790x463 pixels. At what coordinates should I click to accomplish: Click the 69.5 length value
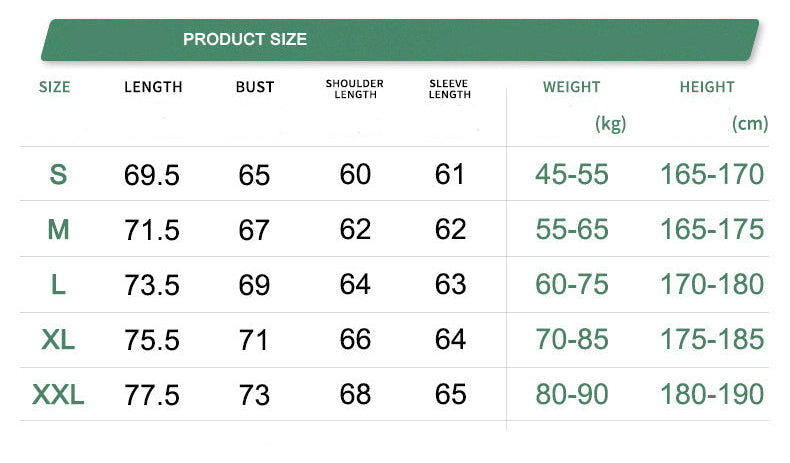pos(152,176)
